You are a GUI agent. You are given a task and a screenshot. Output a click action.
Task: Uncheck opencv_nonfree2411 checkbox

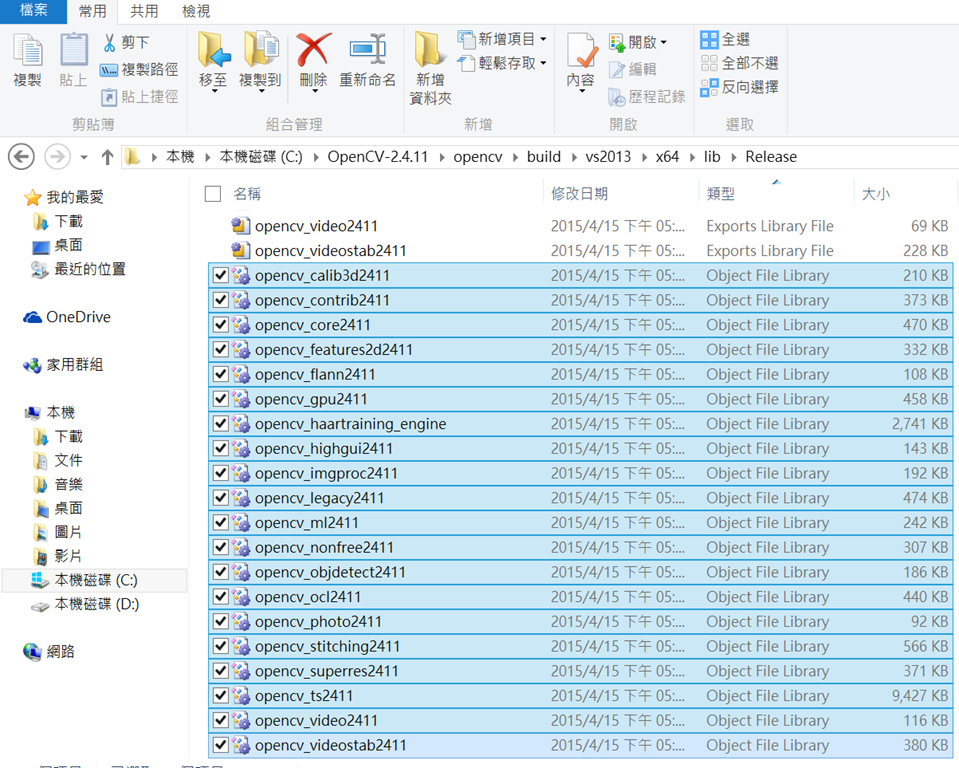click(221, 547)
